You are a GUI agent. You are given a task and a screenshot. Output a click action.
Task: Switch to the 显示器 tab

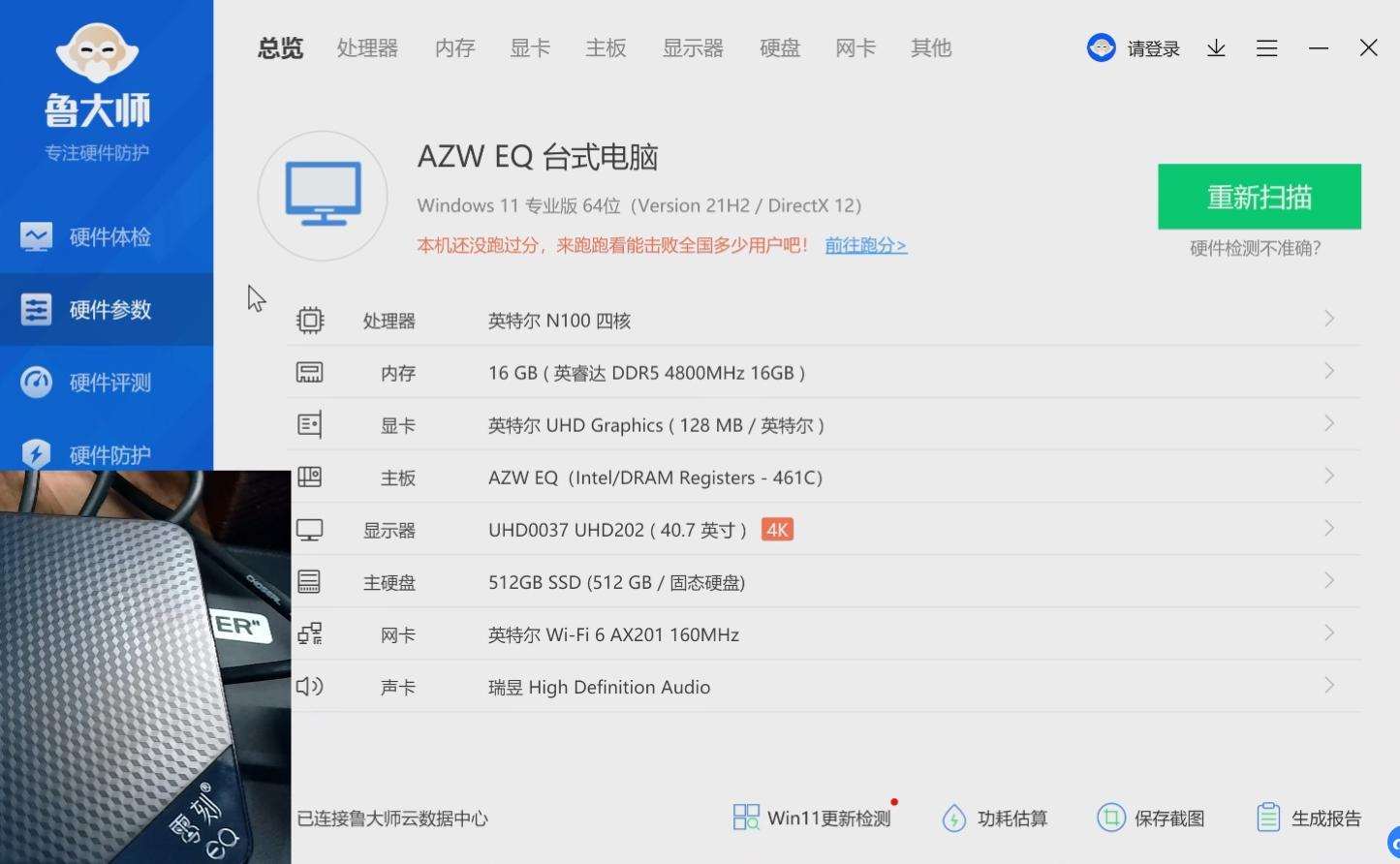point(693,48)
